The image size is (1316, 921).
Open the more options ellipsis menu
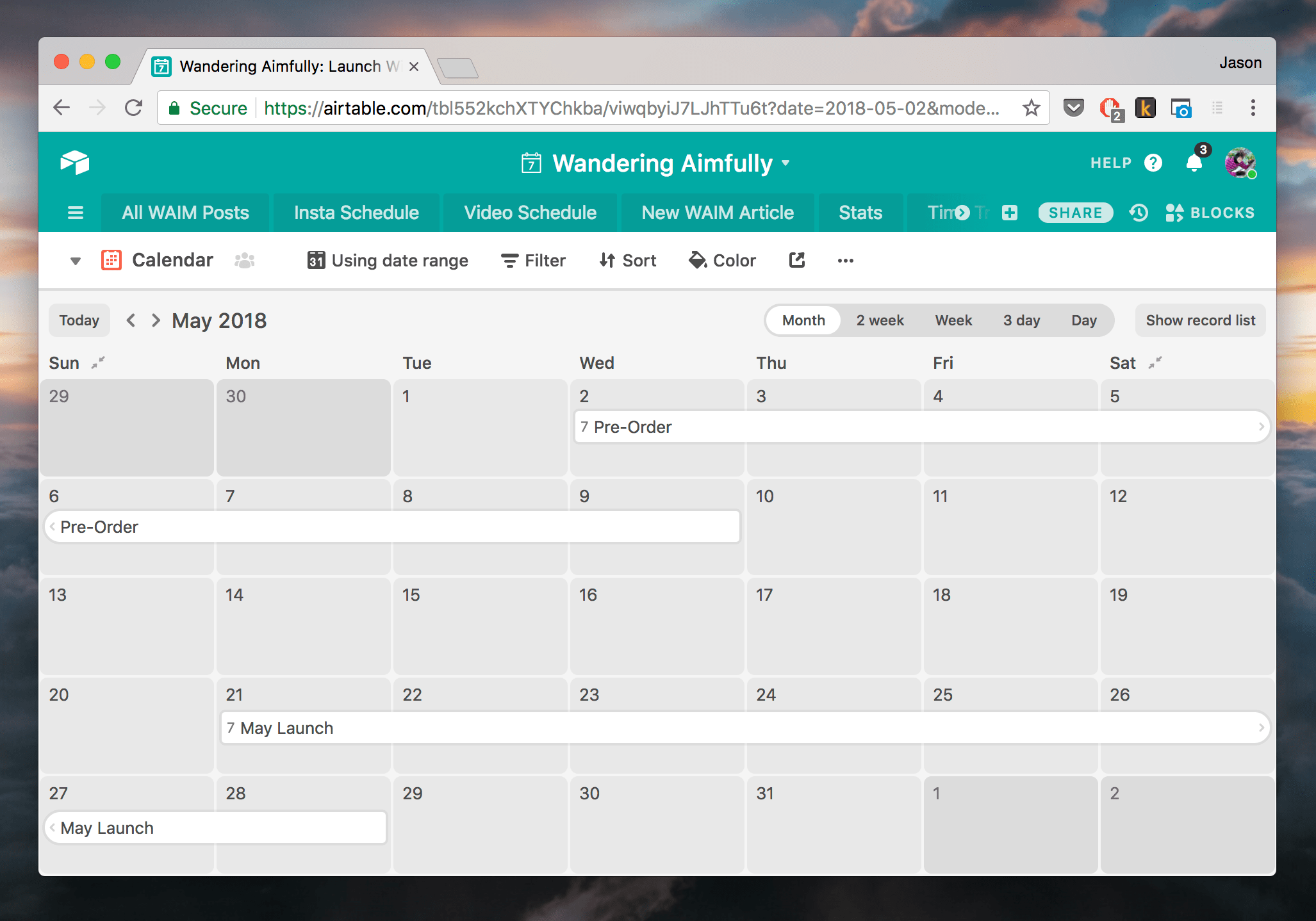click(x=845, y=261)
